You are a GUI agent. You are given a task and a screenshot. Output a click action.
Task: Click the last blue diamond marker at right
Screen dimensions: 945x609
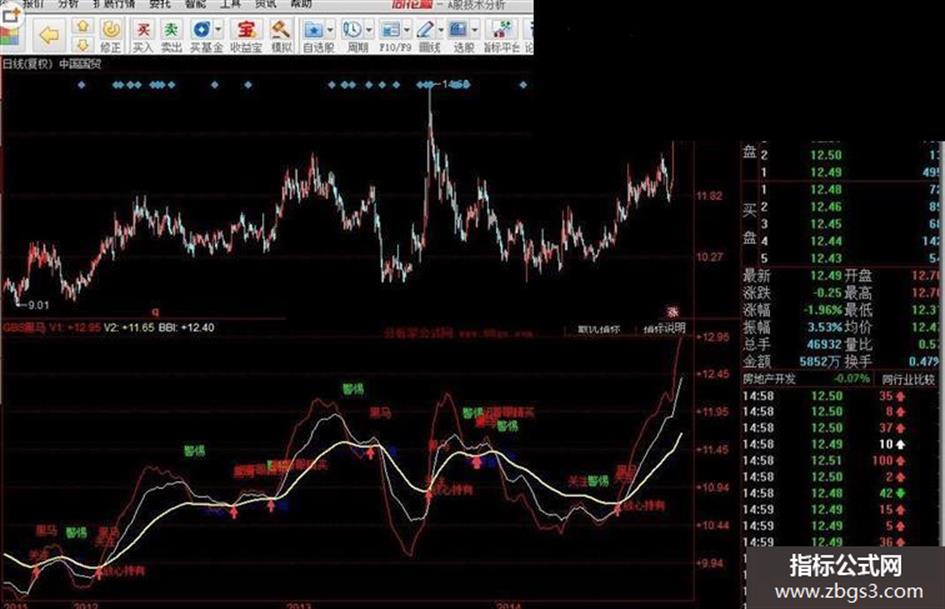point(523,85)
